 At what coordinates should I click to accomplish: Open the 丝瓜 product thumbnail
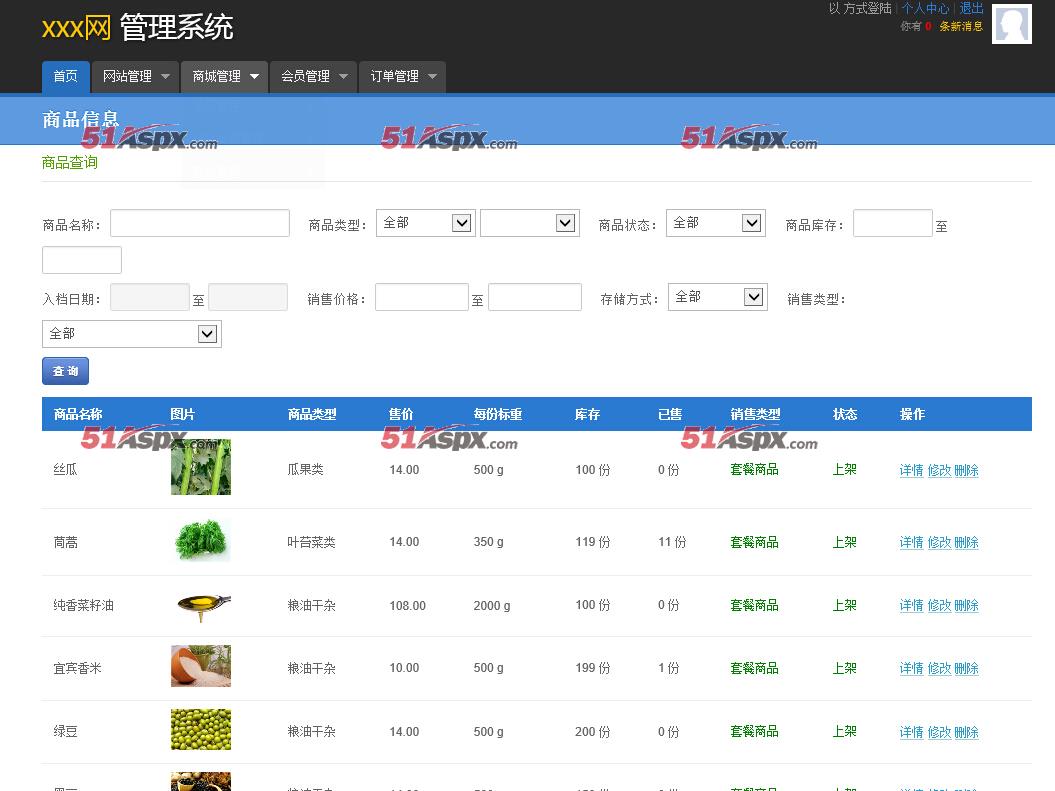201,467
